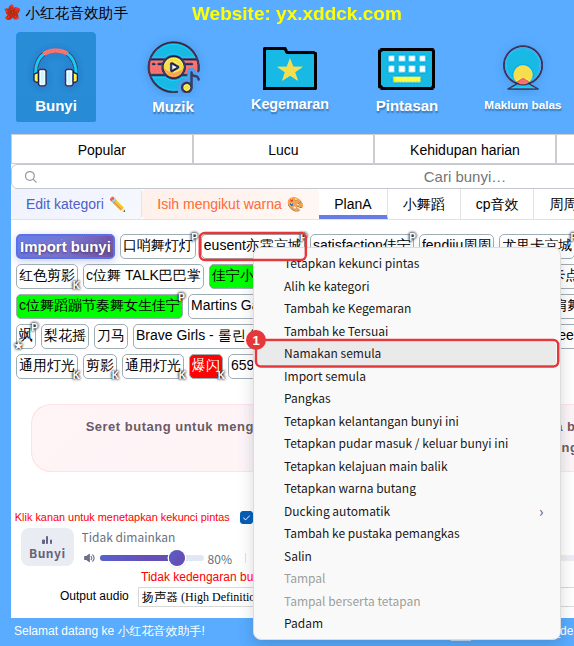Open the Pintasan keyboard shortcuts section
The width and height of the screenshot is (574, 646).
pyautogui.click(x=407, y=80)
